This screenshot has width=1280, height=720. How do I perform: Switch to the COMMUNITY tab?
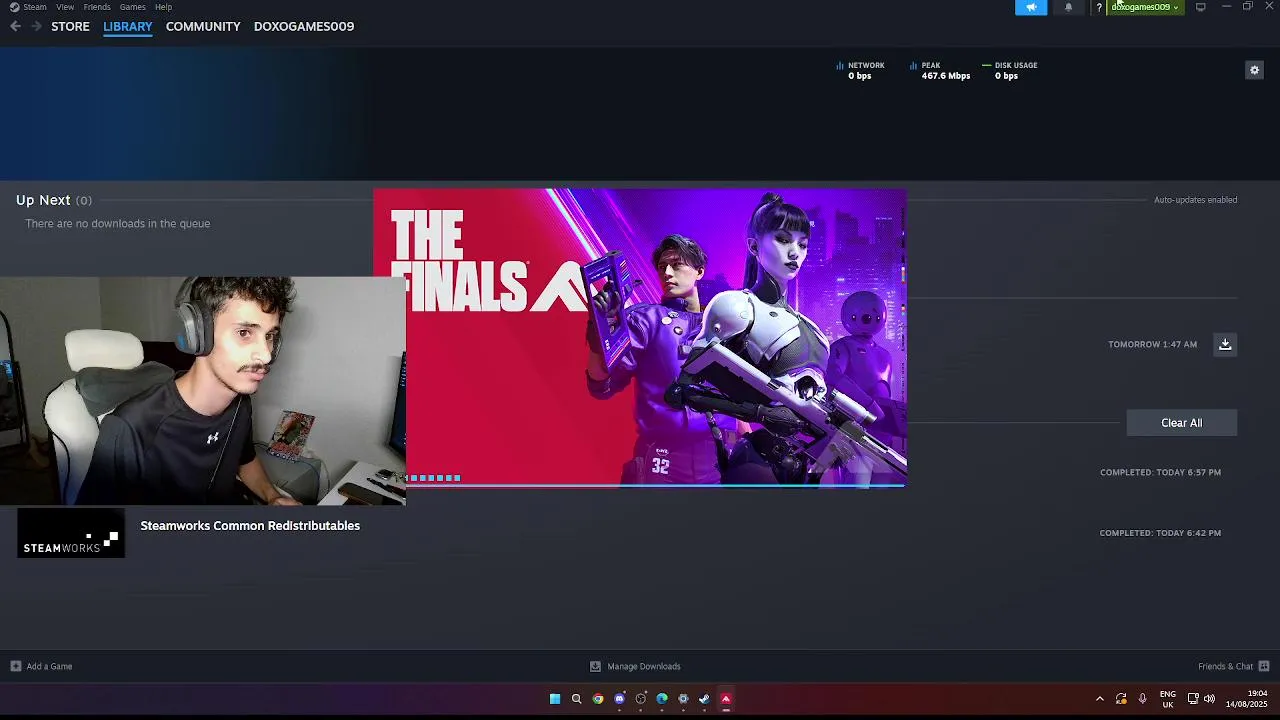[x=203, y=26]
